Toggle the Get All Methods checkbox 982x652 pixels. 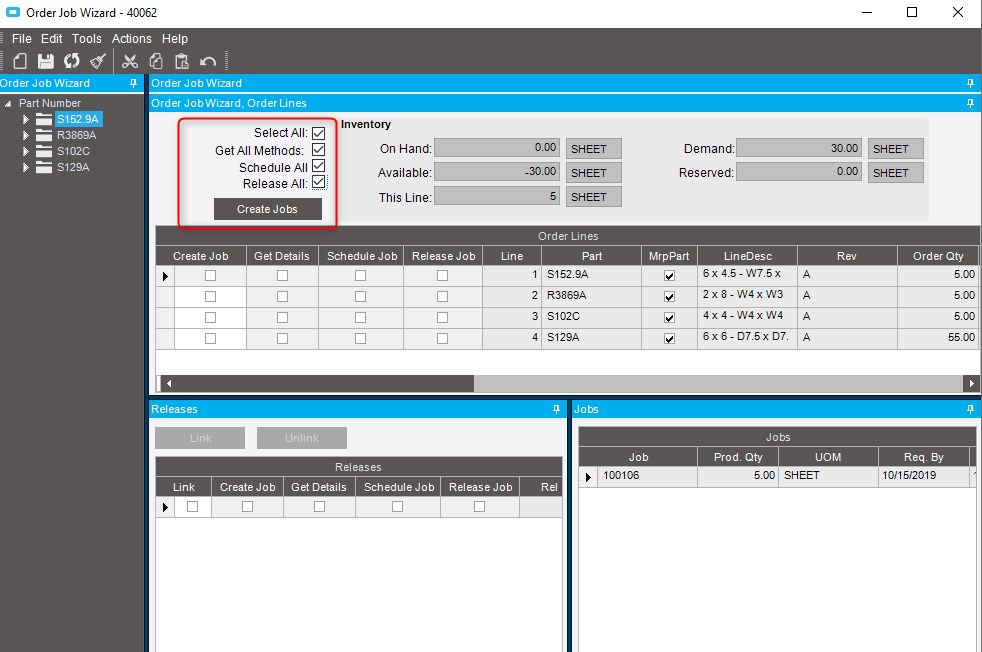319,150
